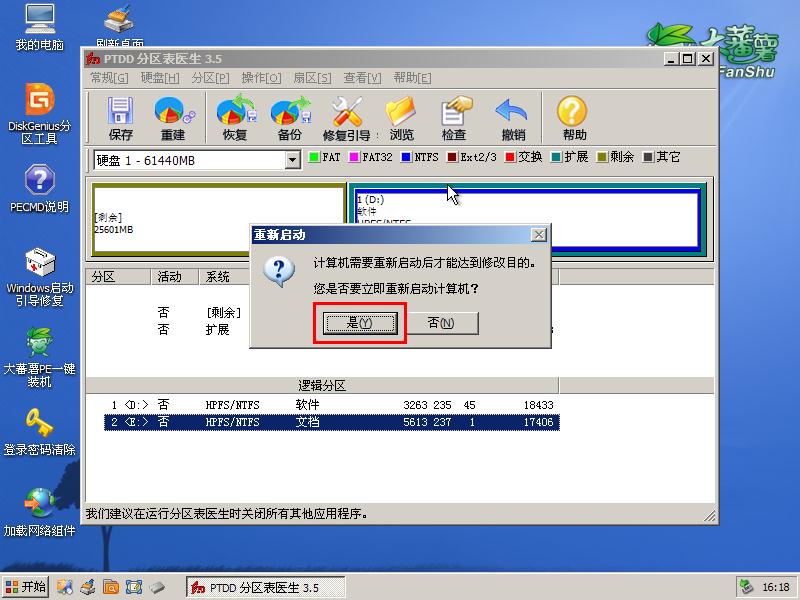Confirm restart by clicking 是(Y)
Viewport: 800px width, 600px height.
pyautogui.click(x=359, y=323)
